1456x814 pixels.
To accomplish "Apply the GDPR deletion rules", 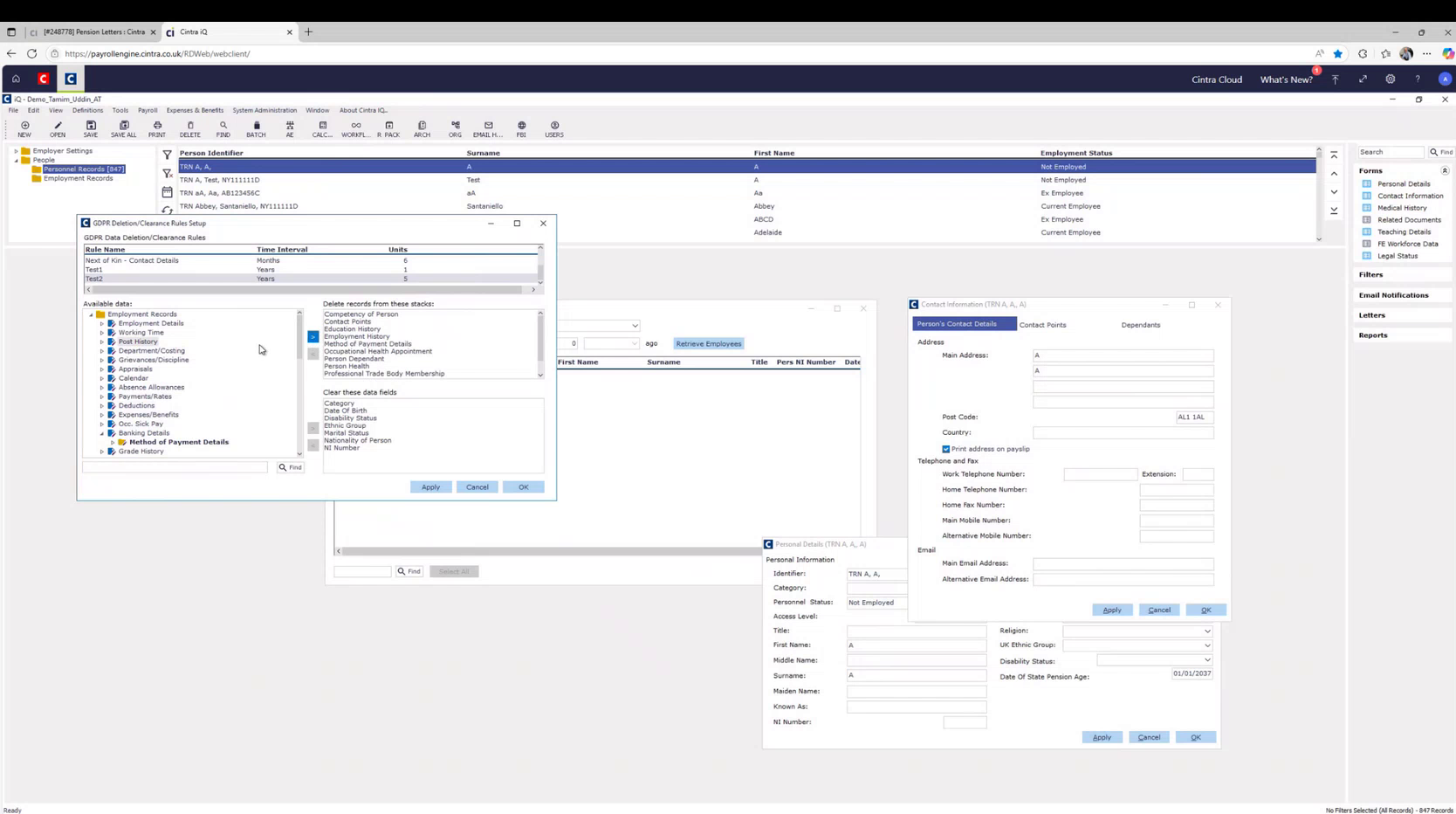I will click(430, 486).
